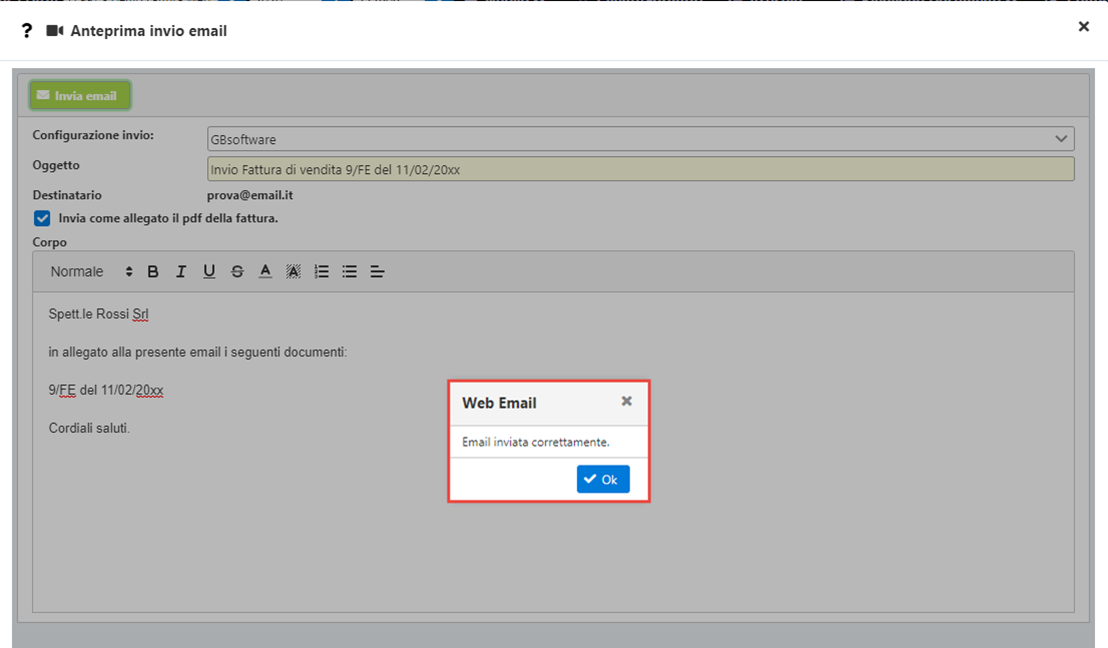Click the 'Oggetto' subject input field
Screen dimensions: 1108x648
[640, 169]
